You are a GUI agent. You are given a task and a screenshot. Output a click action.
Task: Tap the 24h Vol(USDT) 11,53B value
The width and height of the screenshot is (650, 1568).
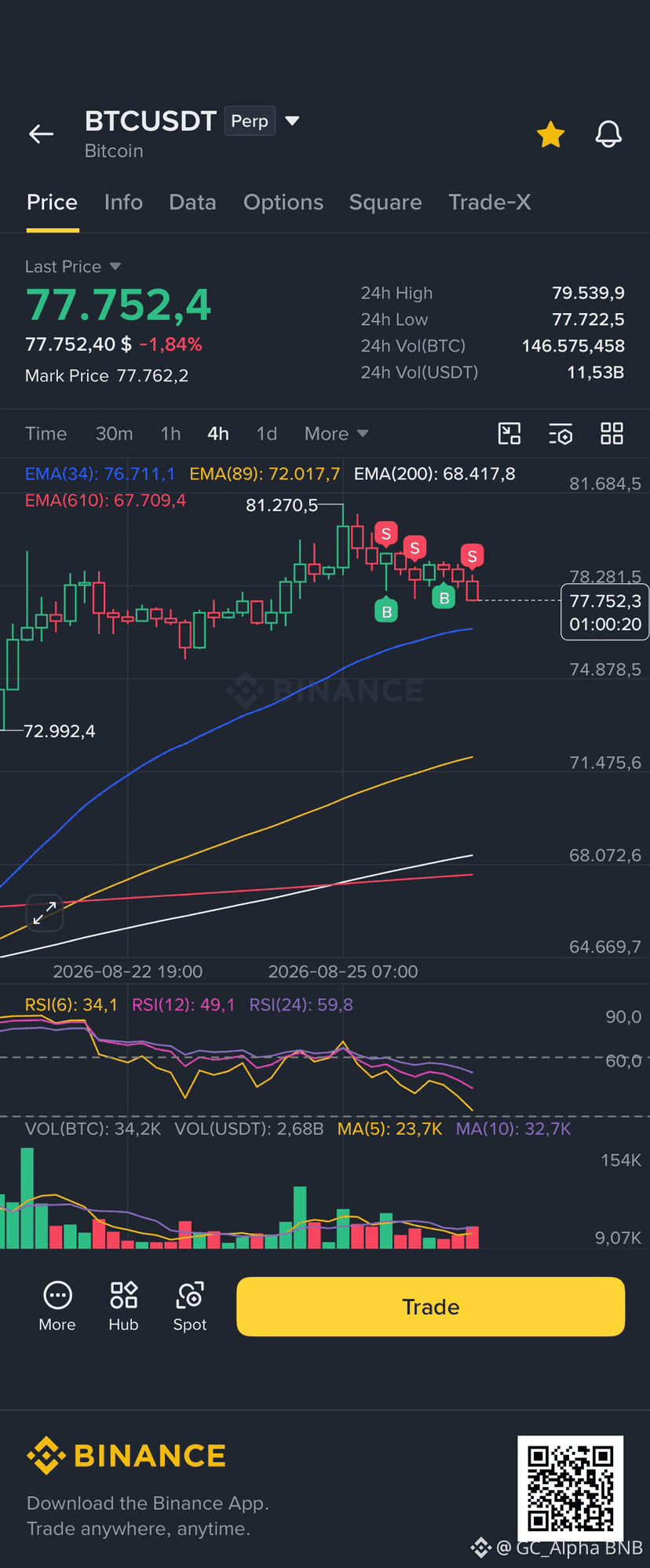tap(596, 372)
